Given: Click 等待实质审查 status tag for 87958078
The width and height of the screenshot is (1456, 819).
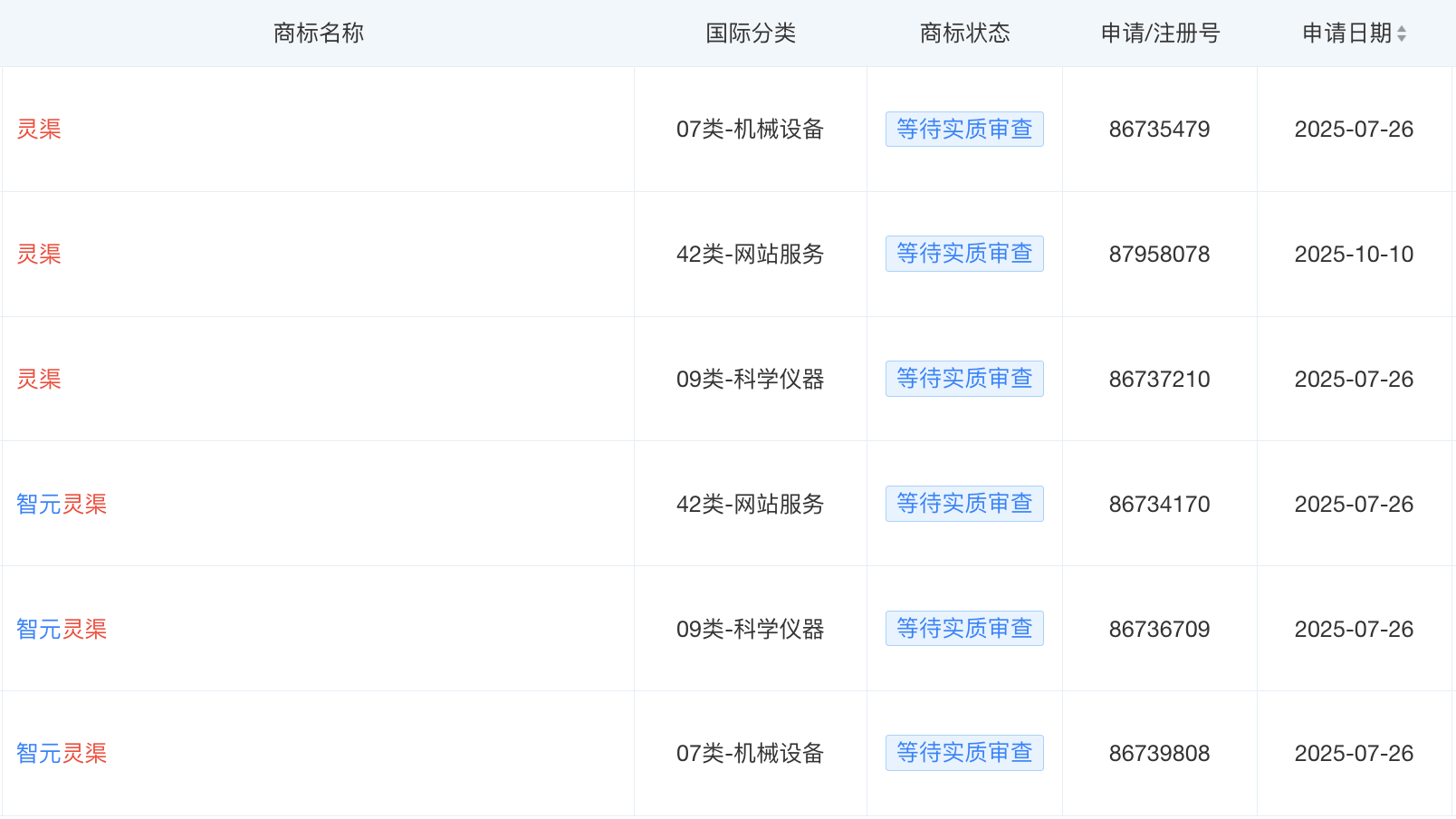Looking at the screenshot, I should tap(964, 254).
